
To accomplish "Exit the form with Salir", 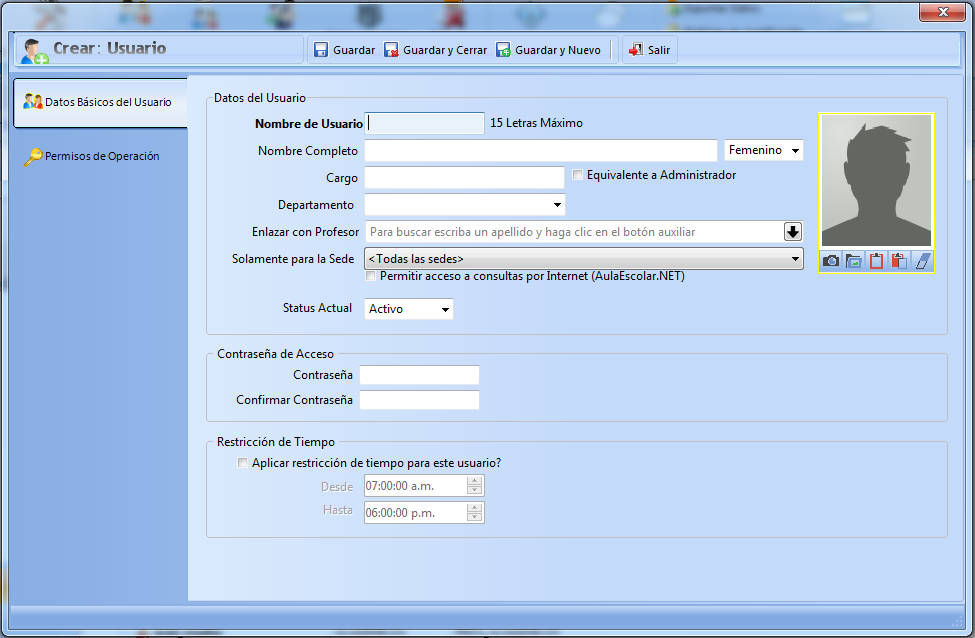I will pyautogui.click(x=649, y=50).
